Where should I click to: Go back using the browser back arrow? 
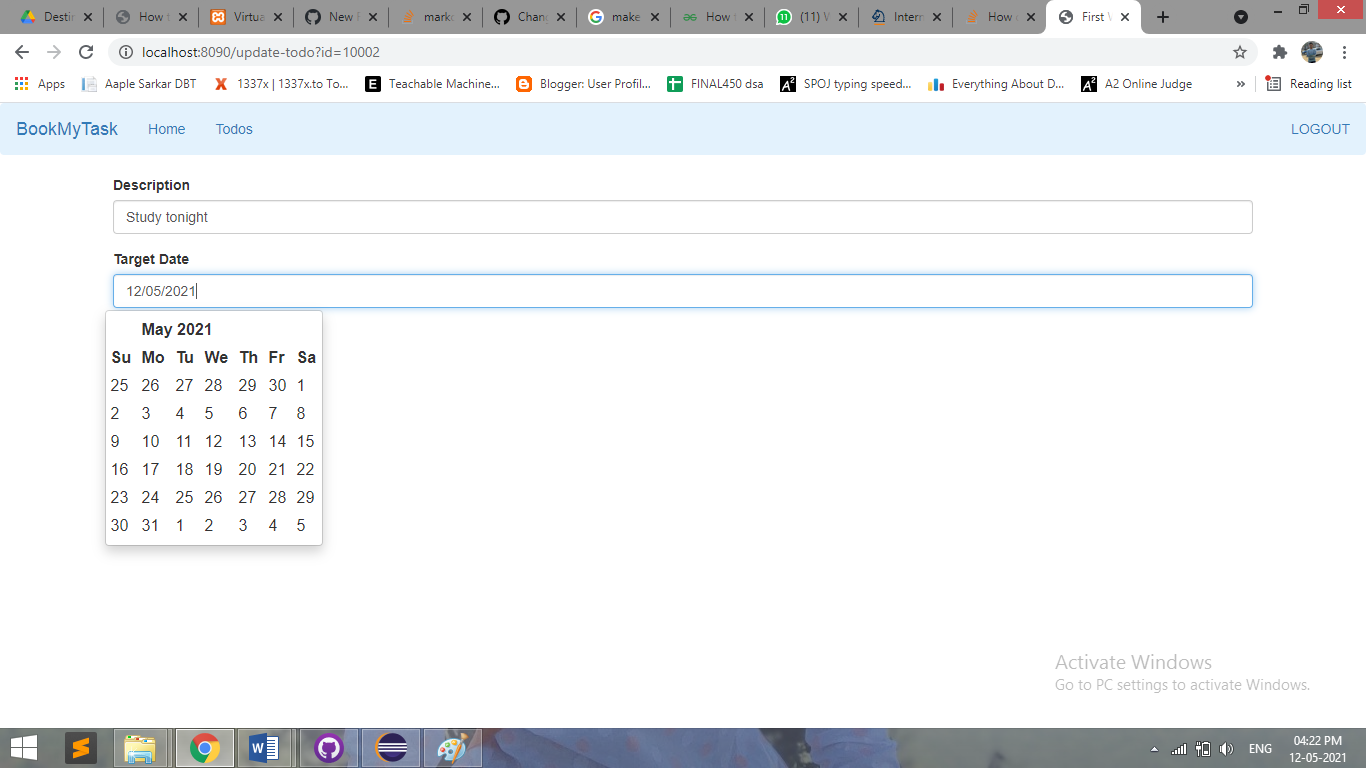coord(22,52)
